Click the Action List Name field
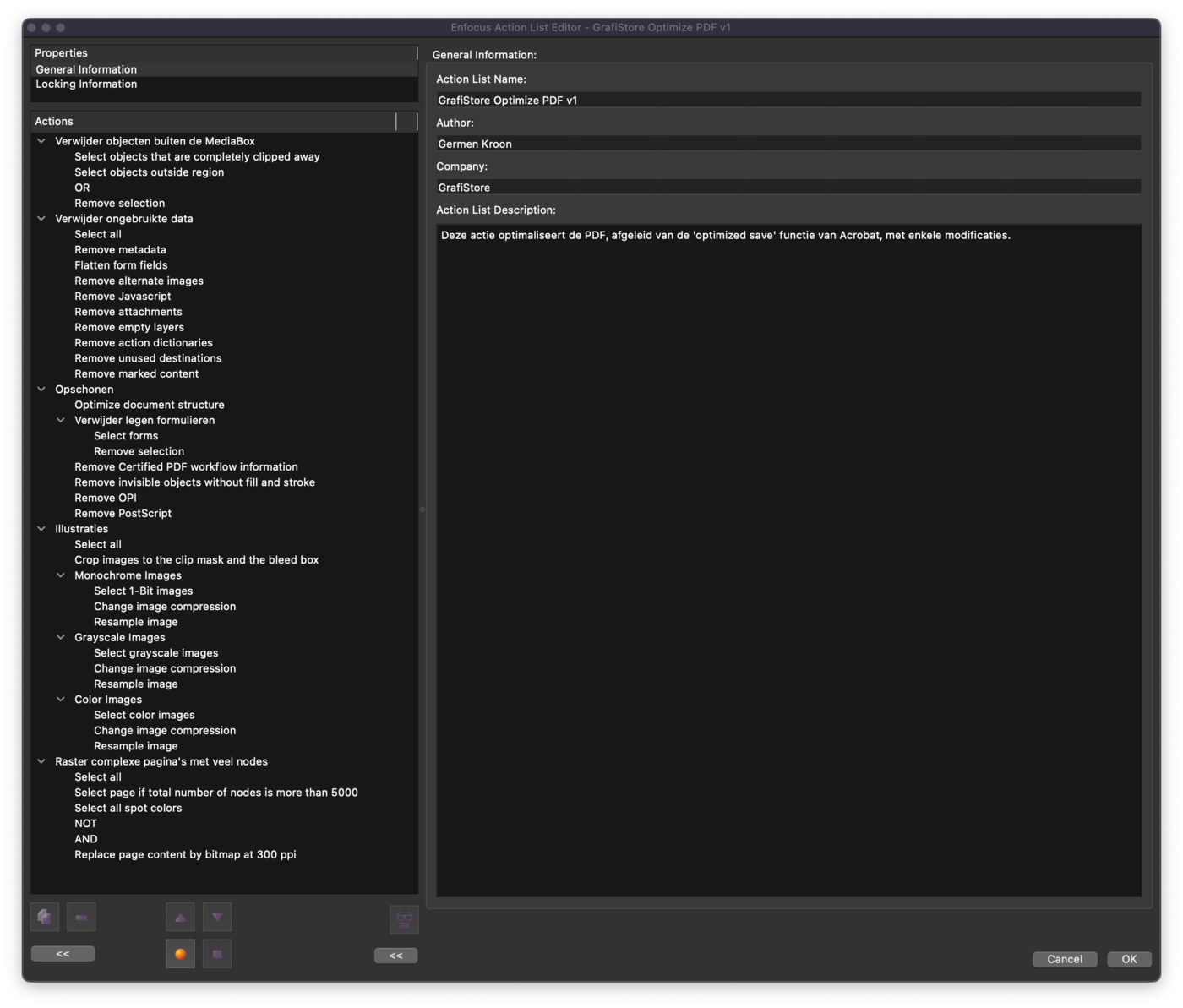The height and width of the screenshot is (1008, 1183). point(788,100)
